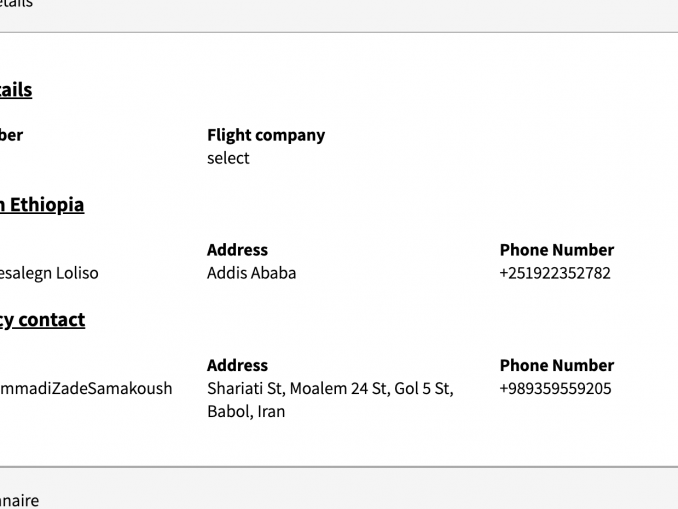Click the Phone Number label above +989359559205
Viewport: 678px width, 509px height.
tap(556, 365)
